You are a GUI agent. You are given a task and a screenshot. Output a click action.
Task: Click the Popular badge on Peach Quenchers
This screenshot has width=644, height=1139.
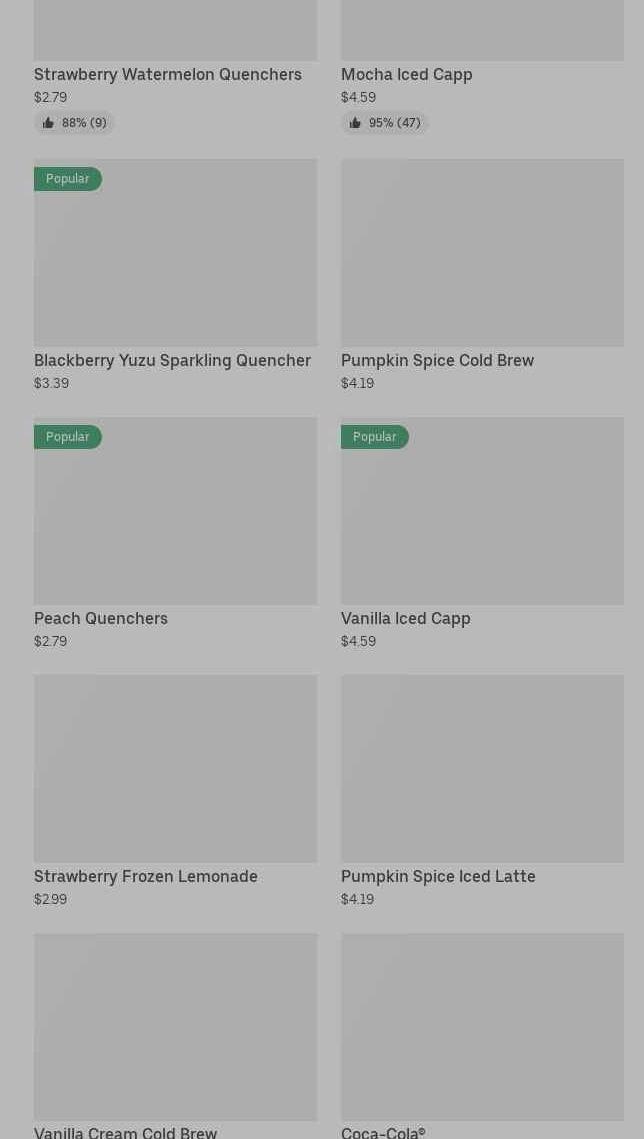tap(67, 437)
